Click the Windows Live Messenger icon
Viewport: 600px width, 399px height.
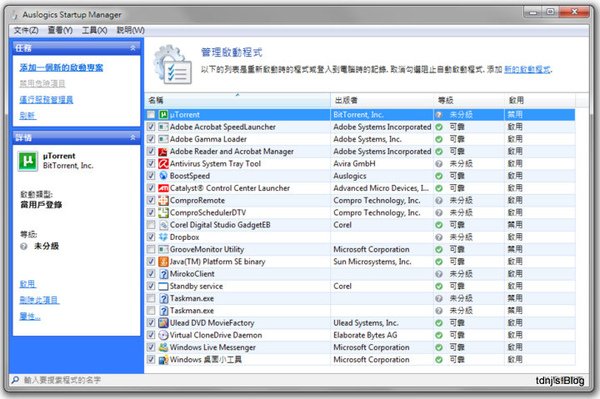click(x=163, y=347)
